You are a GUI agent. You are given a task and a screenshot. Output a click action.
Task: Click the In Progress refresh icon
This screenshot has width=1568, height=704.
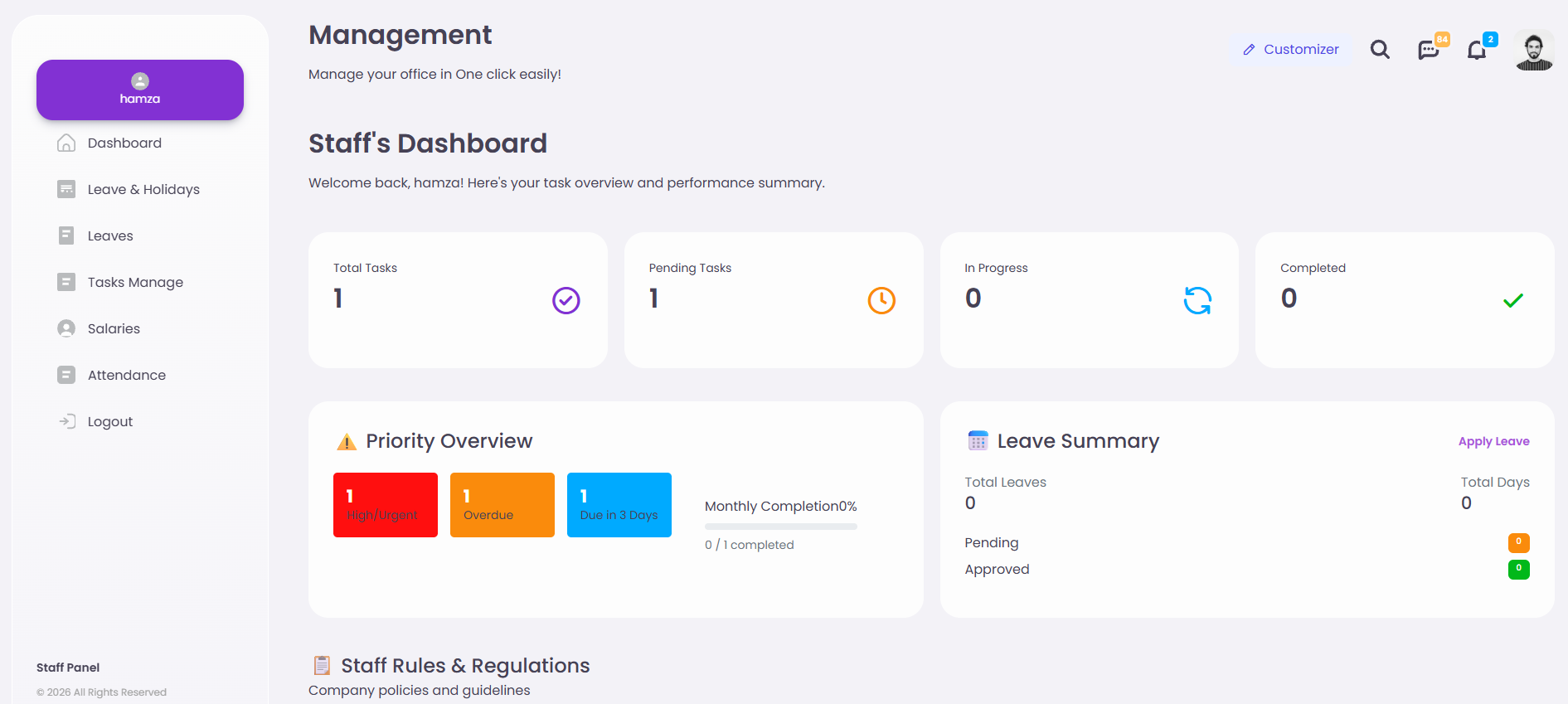tap(1197, 300)
